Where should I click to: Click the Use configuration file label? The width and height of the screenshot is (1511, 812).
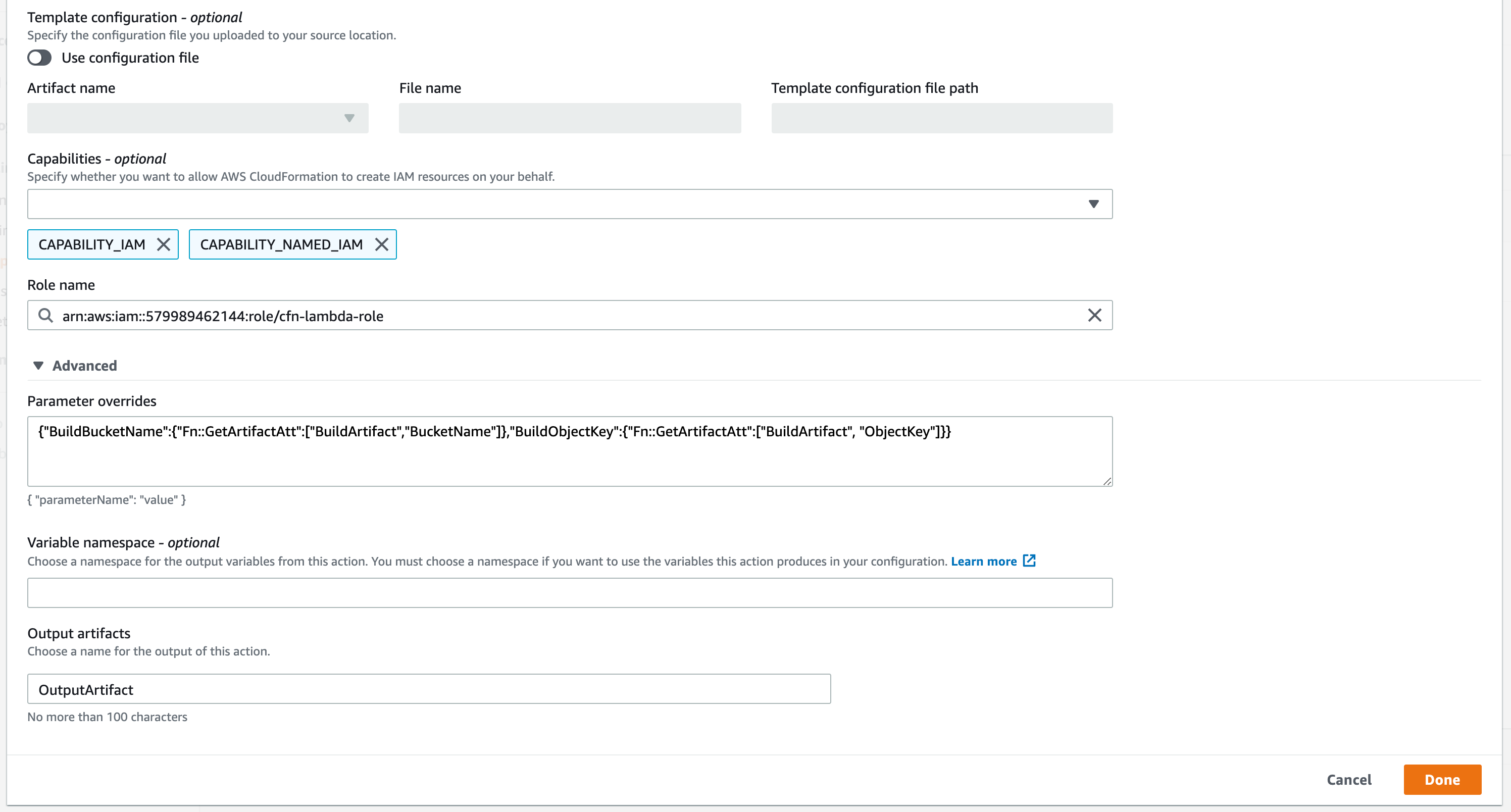[x=130, y=58]
